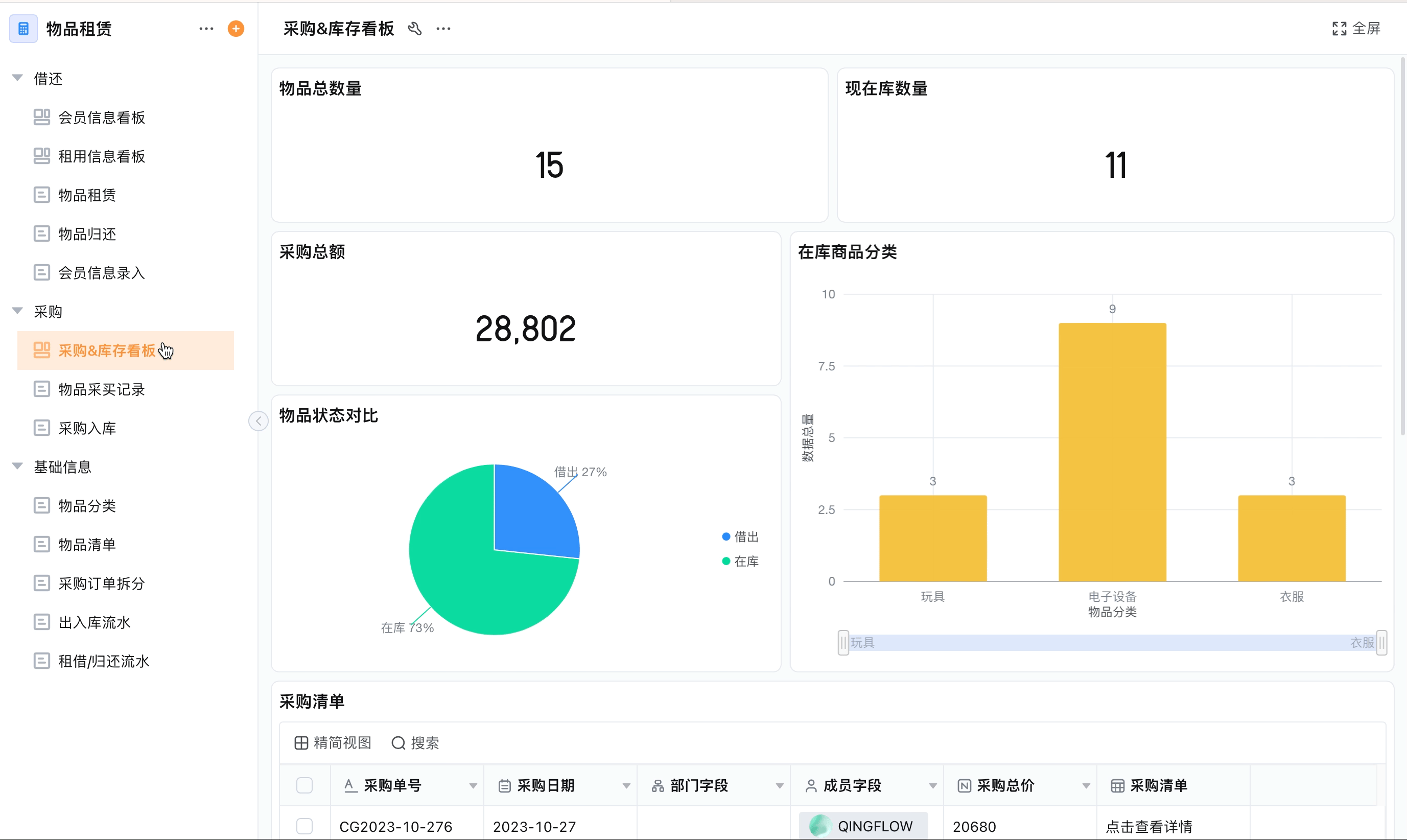Screen dimensions: 1407x840
Task: Click the 28,802 采购总额 value
Action: (526, 329)
